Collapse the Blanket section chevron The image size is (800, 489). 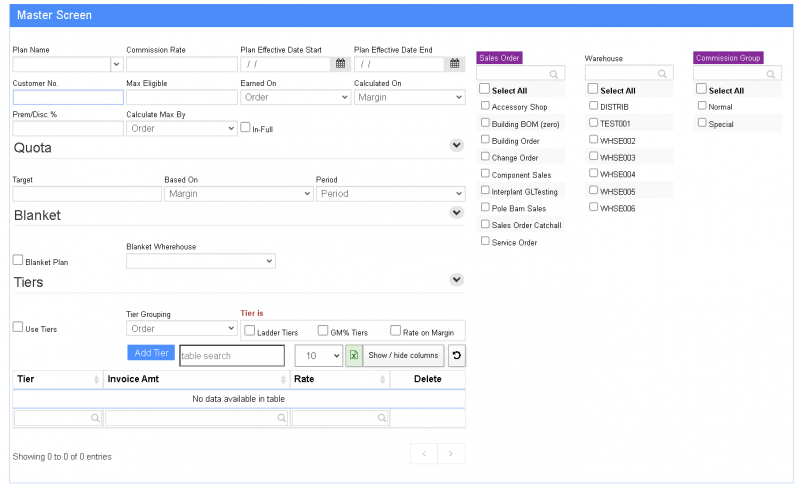(457, 212)
